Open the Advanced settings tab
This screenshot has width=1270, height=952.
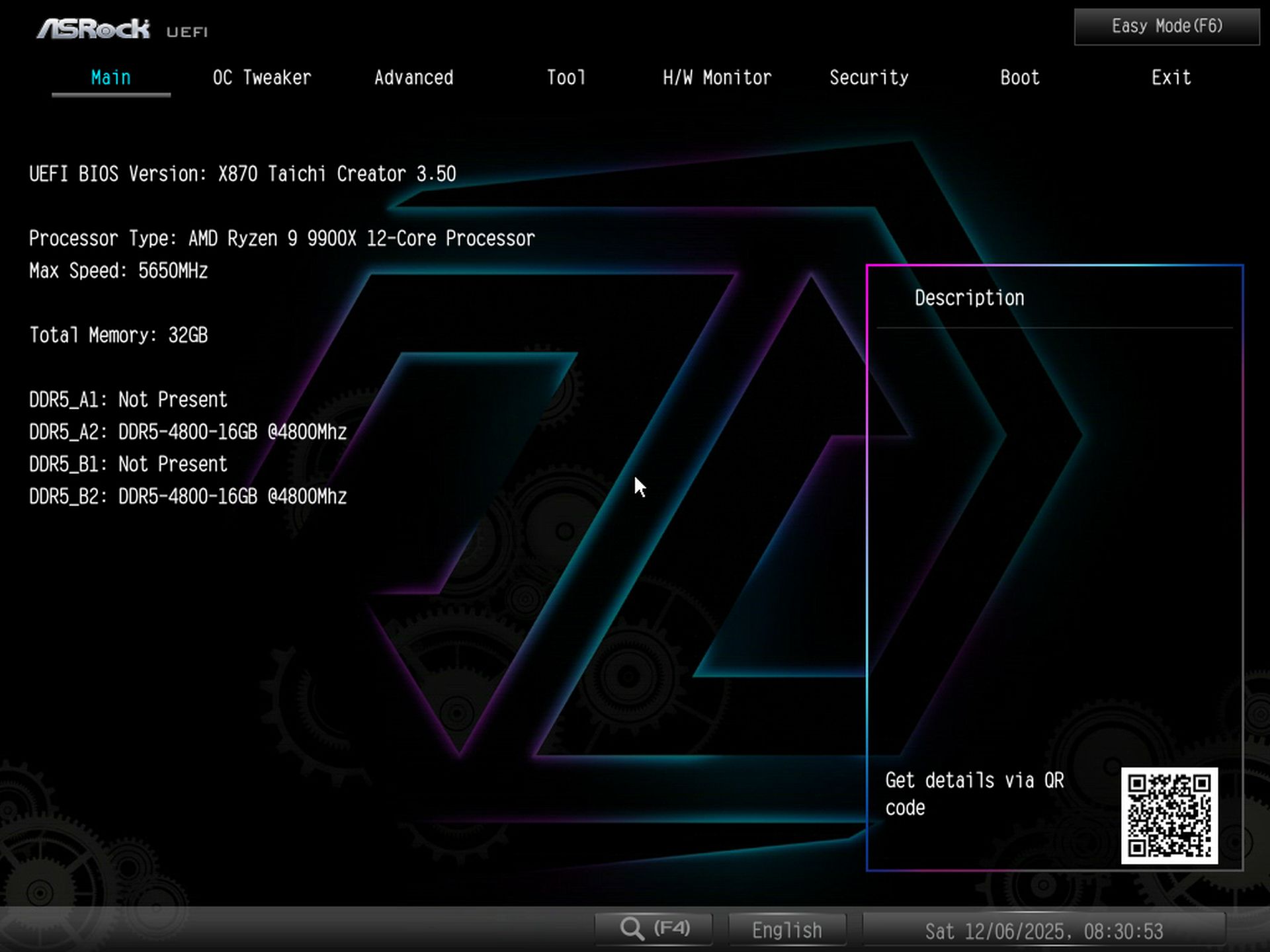413,77
